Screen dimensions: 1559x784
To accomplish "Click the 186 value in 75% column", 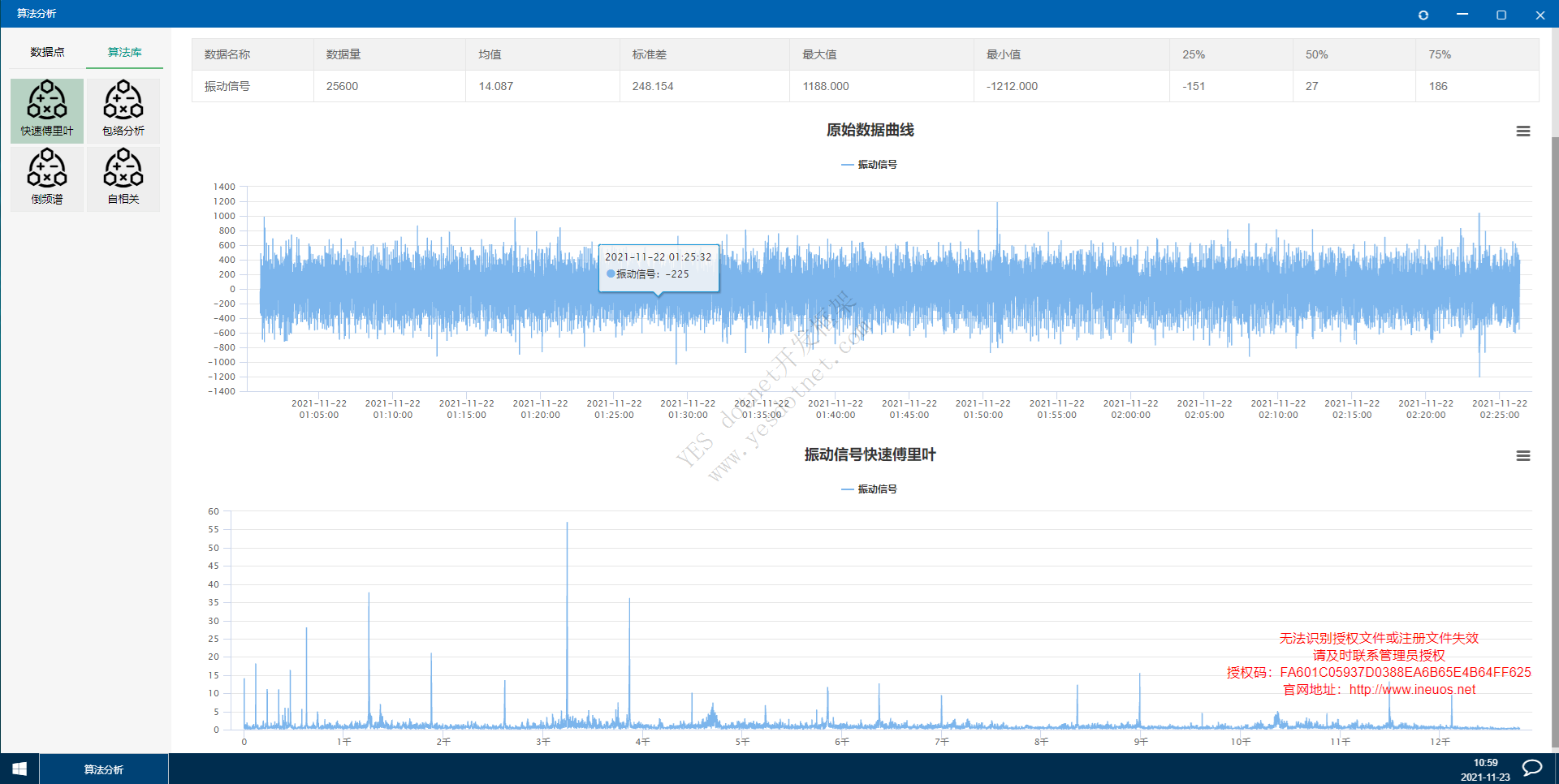I will (x=1477, y=86).
